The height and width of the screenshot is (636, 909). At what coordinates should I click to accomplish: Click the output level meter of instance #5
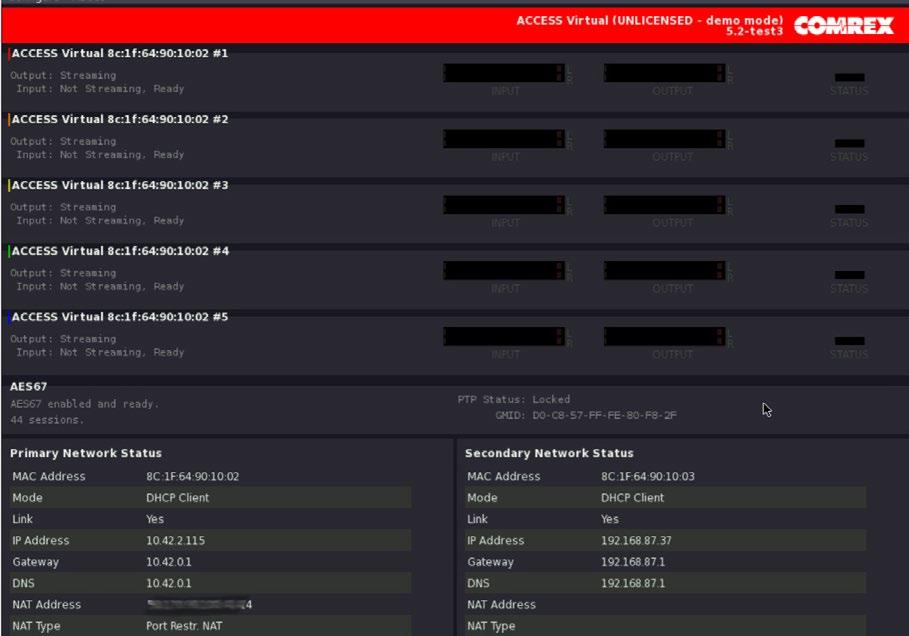coord(664,337)
